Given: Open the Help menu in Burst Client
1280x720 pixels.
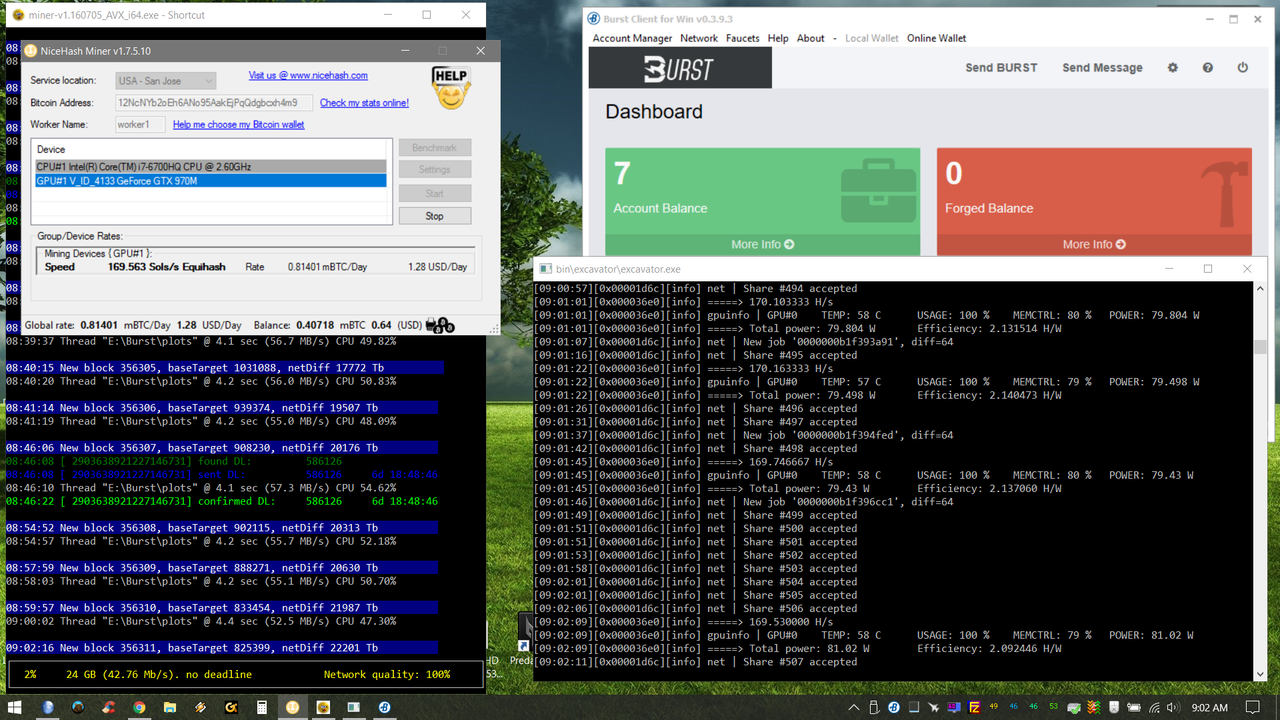Looking at the screenshot, I should click(778, 38).
